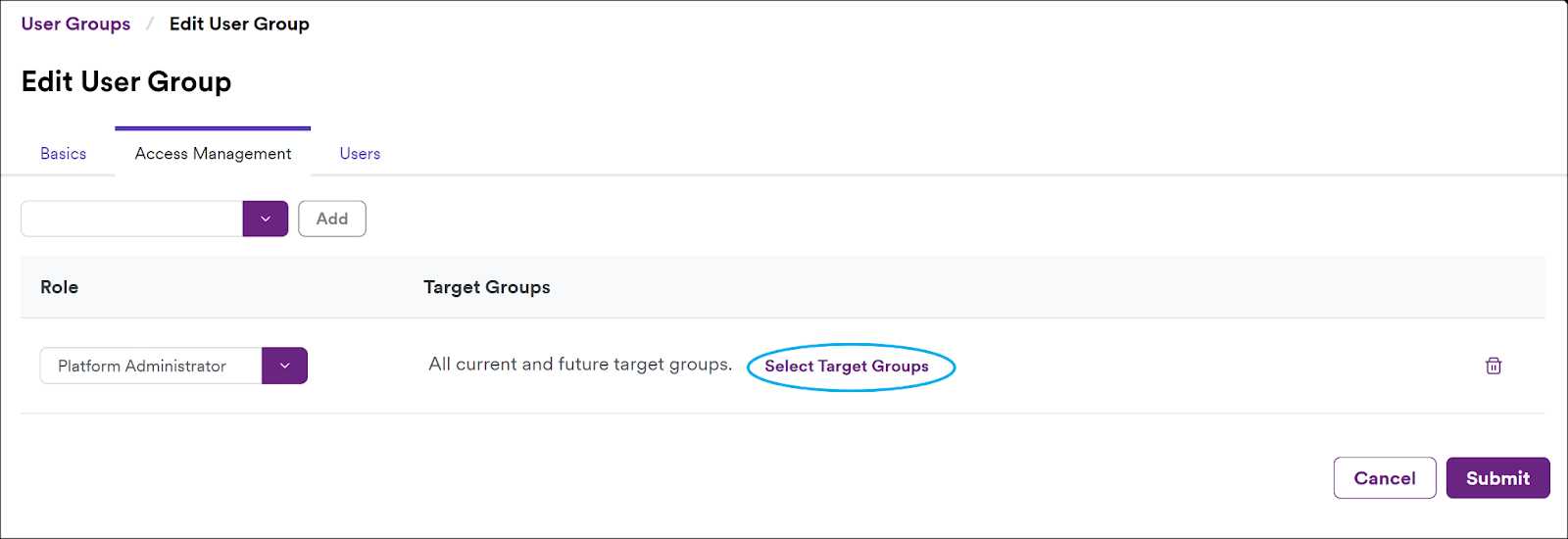Switch to the Basics tab

point(64,154)
